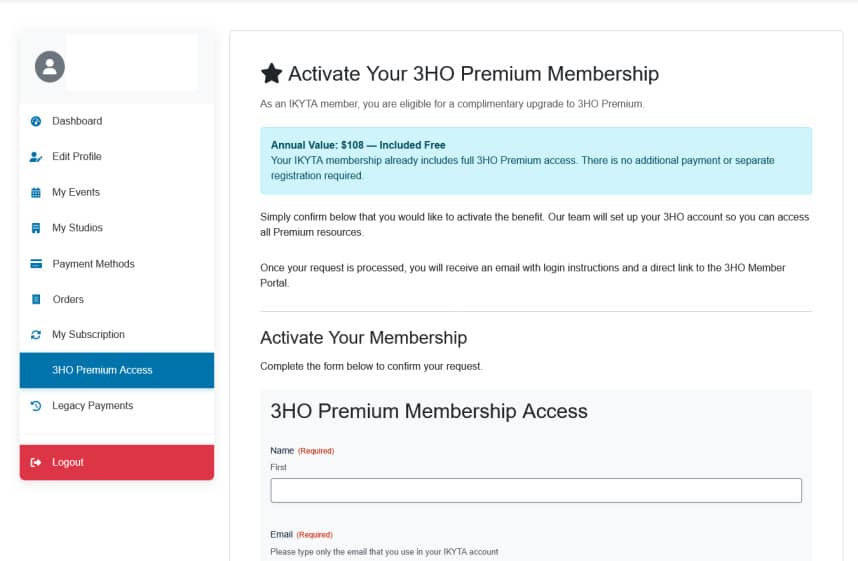This screenshot has width=858, height=561.
Task: Click the Payment Methods card icon
Action: (x=36, y=264)
